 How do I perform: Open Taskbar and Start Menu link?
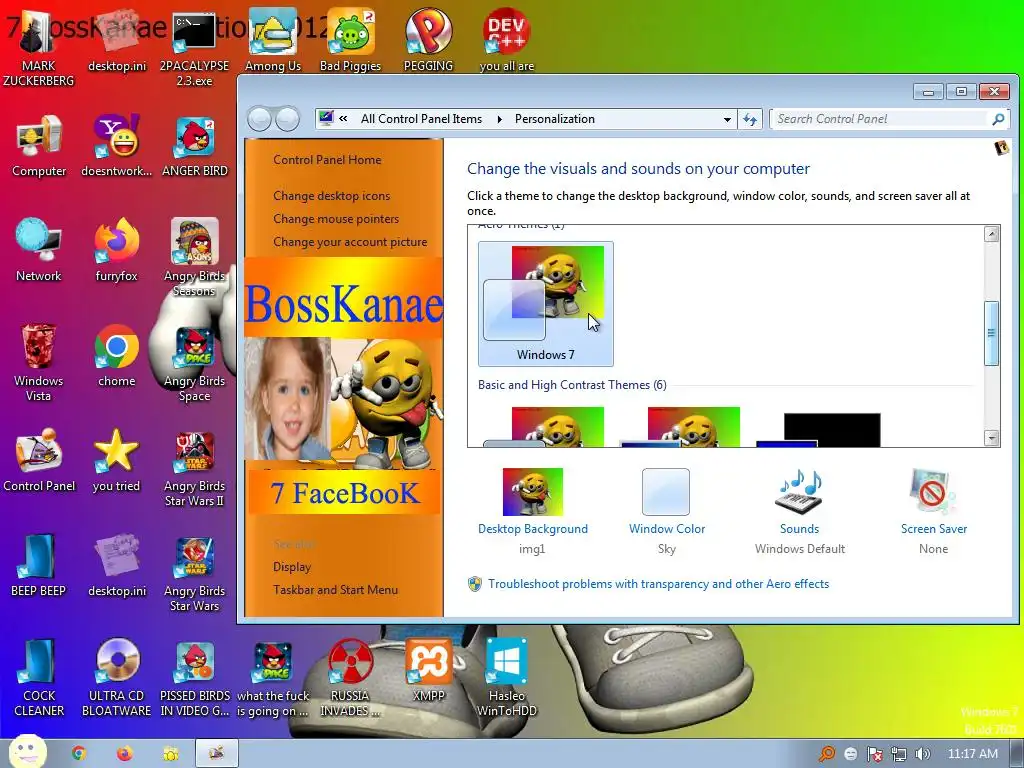(335, 590)
